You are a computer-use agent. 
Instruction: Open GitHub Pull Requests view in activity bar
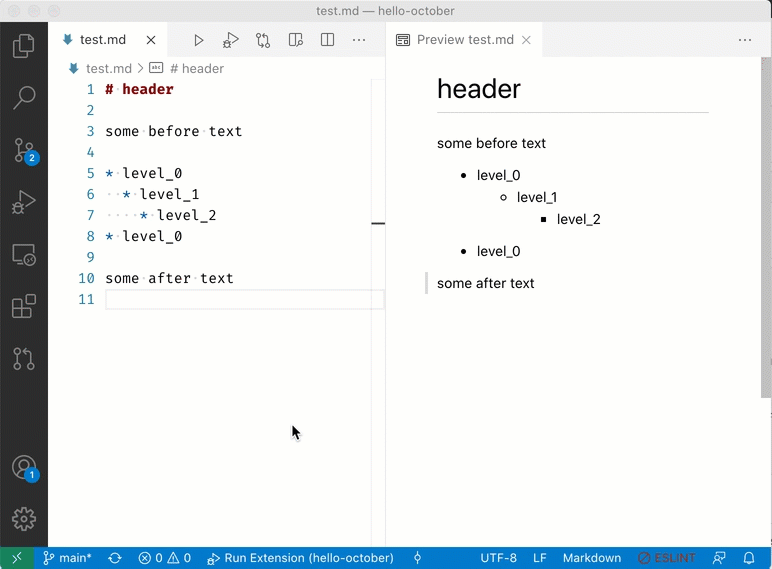point(24,359)
